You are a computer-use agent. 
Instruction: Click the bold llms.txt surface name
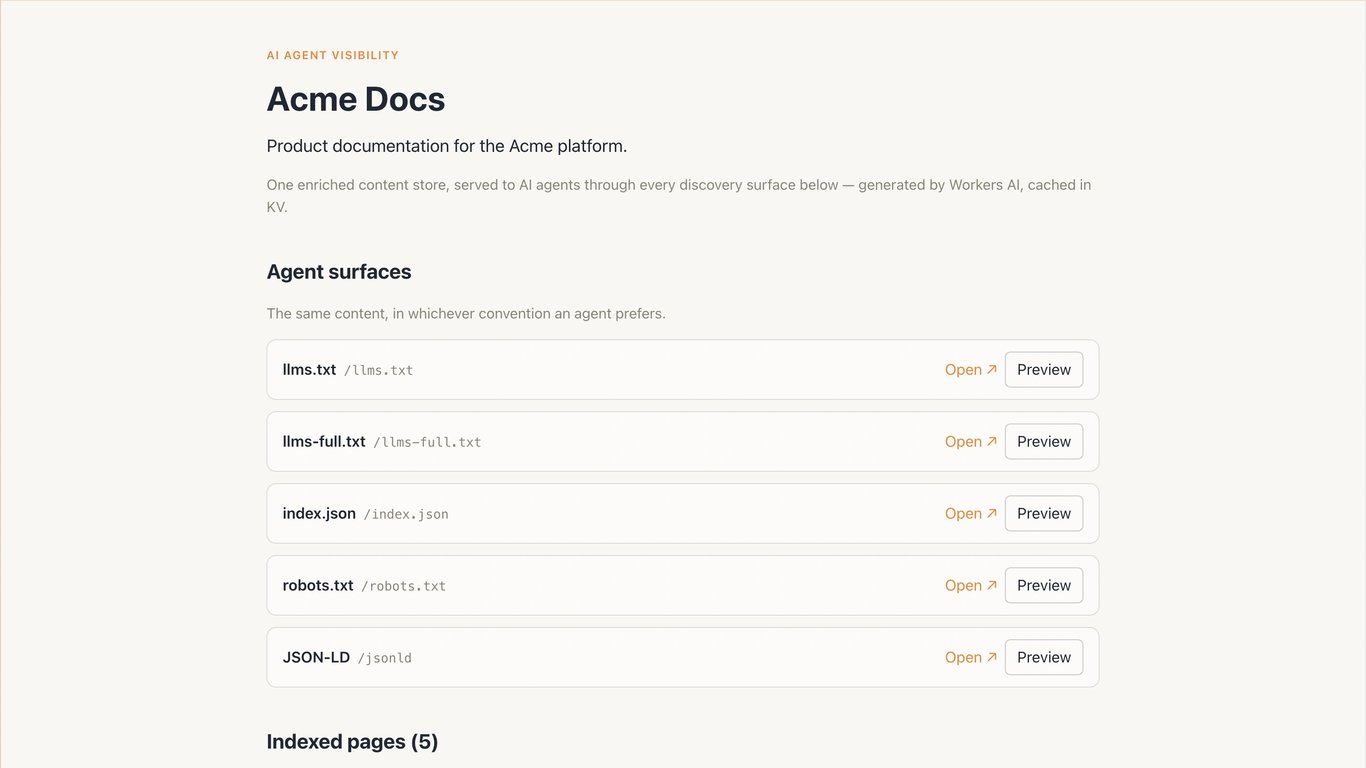click(310, 370)
